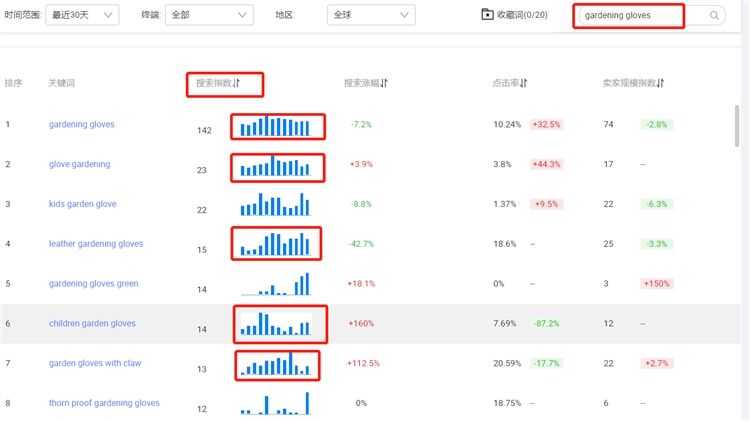Click trend chart for gardening gloves green
Image resolution: width=750 pixels, height=421 pixels.
pos(276,284)
